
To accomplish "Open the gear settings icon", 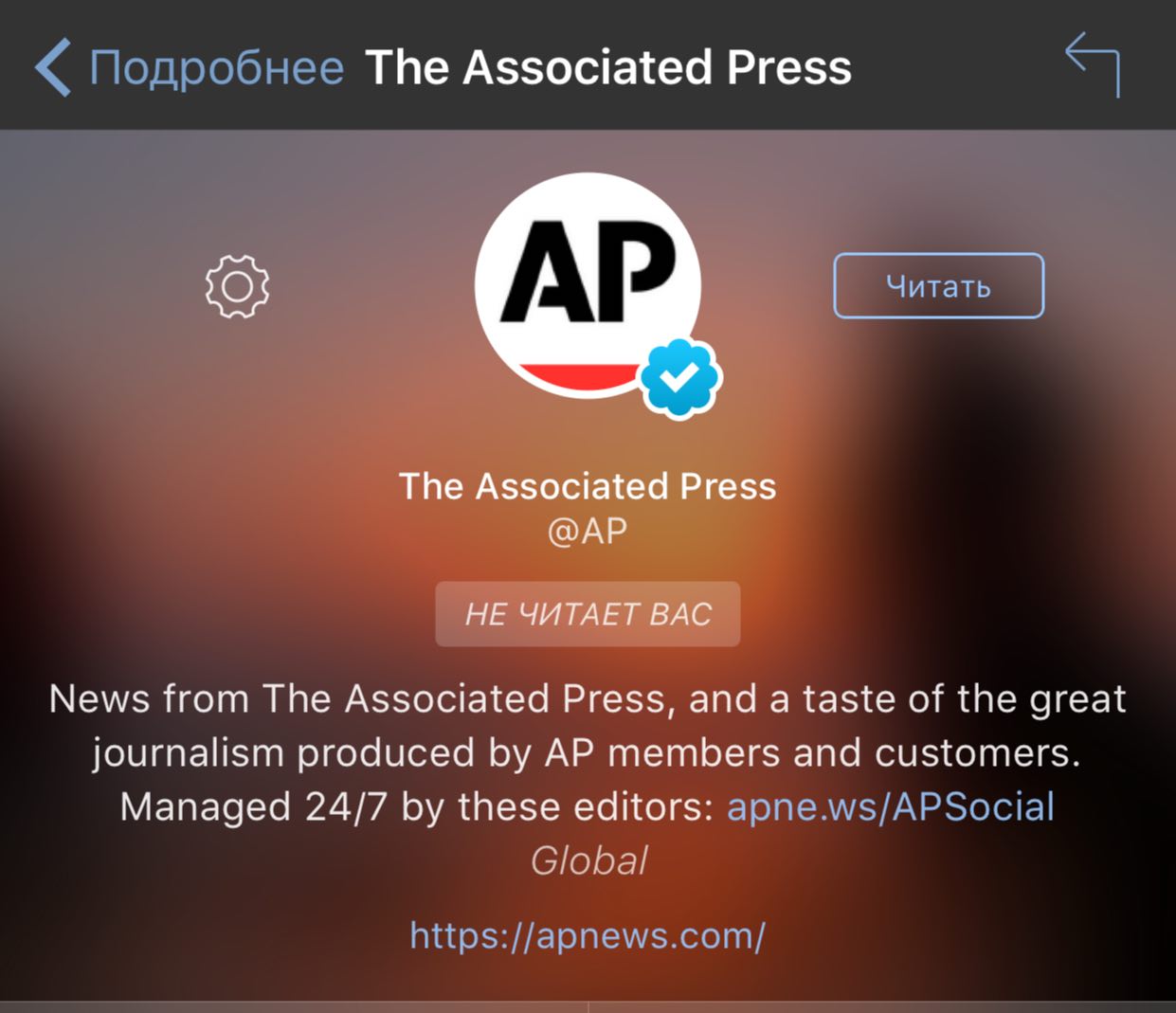I will click(x=237, y=286).
